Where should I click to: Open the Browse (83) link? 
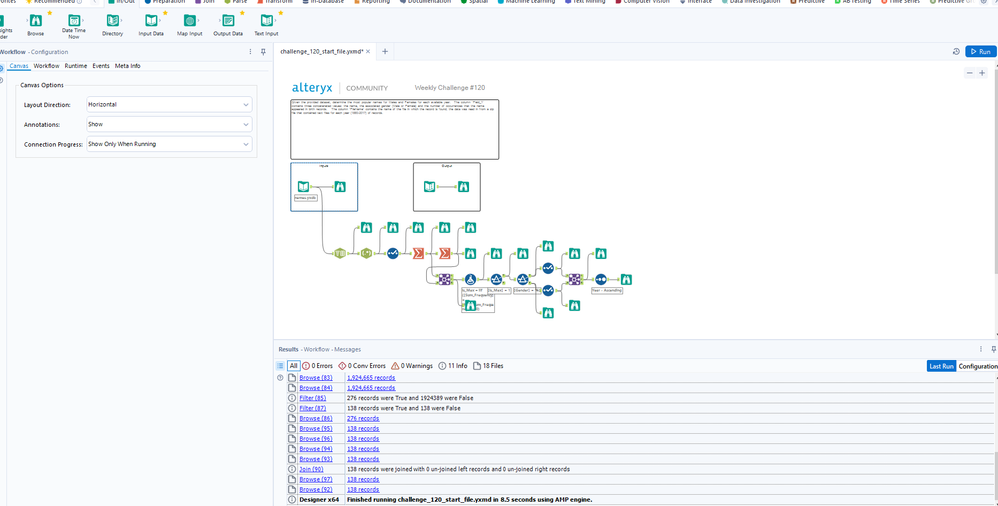point(316,377)
